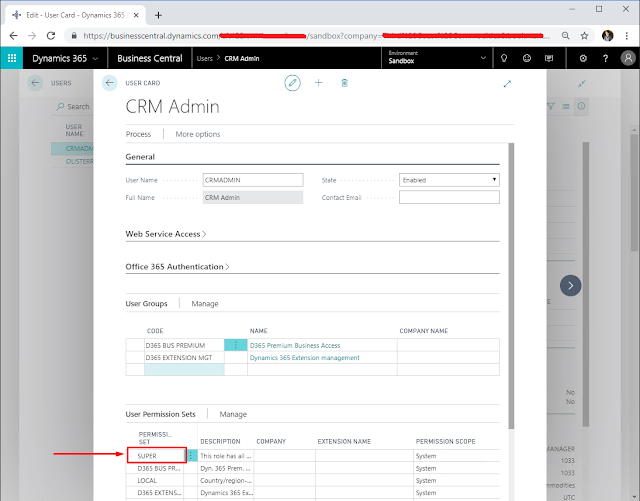
Task: Click the round next-record arrow button
Action: pyautogui.click(x=570, y=285)
